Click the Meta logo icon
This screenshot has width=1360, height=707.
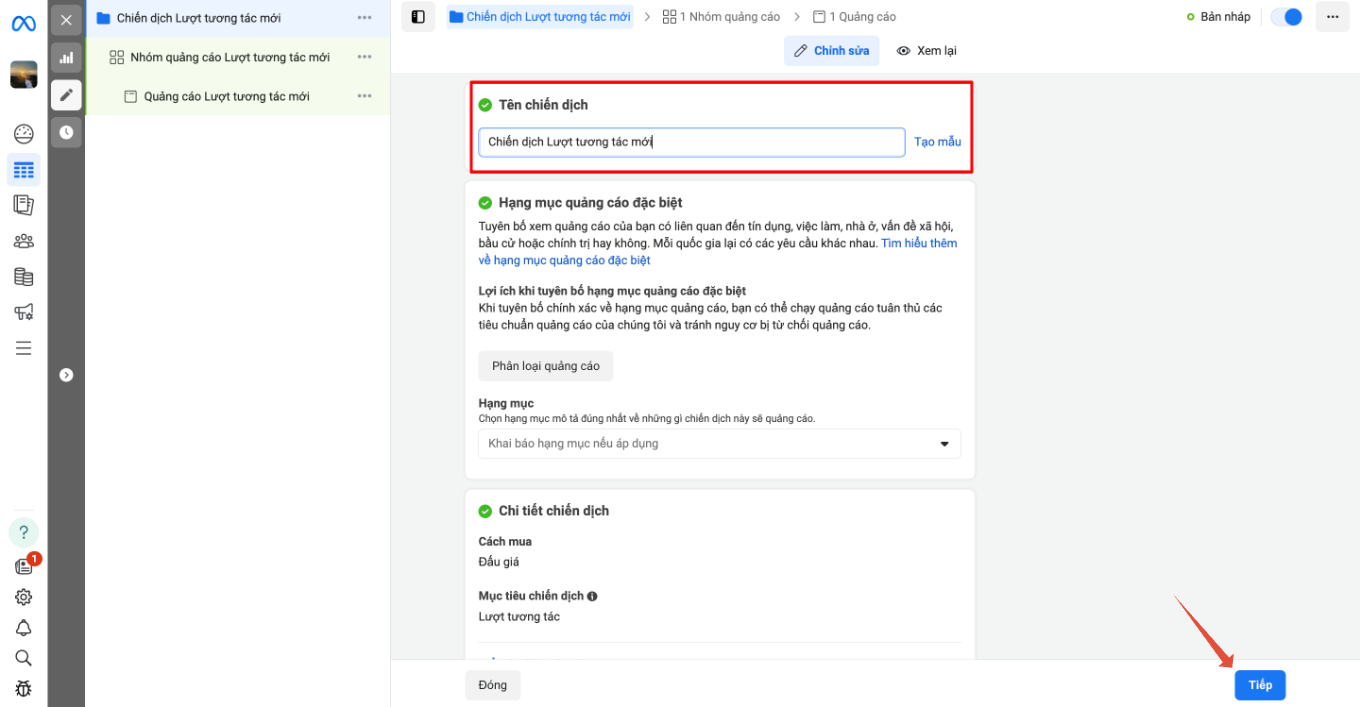[x=23, y=23]
